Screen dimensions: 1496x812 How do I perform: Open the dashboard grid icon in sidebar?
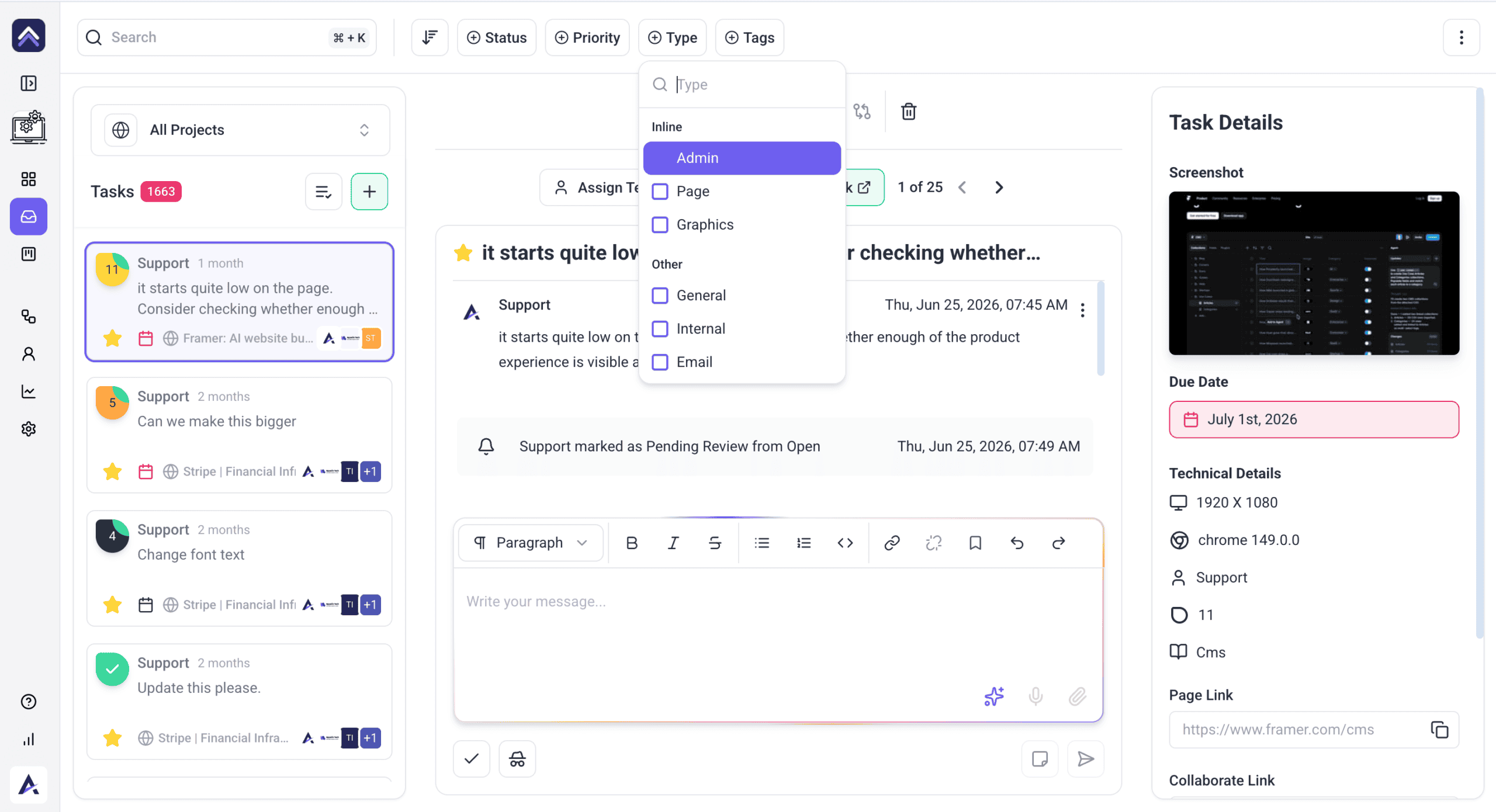point(28,179)
